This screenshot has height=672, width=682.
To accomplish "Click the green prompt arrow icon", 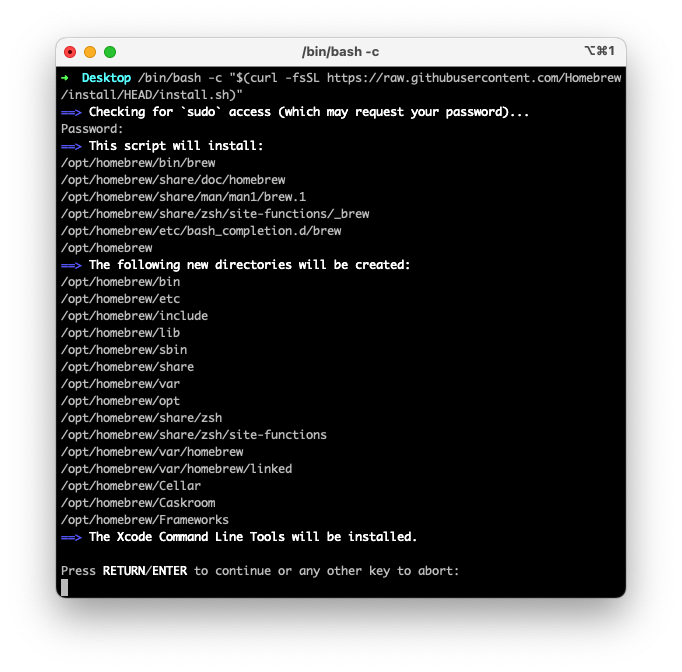I will point(65,78).
